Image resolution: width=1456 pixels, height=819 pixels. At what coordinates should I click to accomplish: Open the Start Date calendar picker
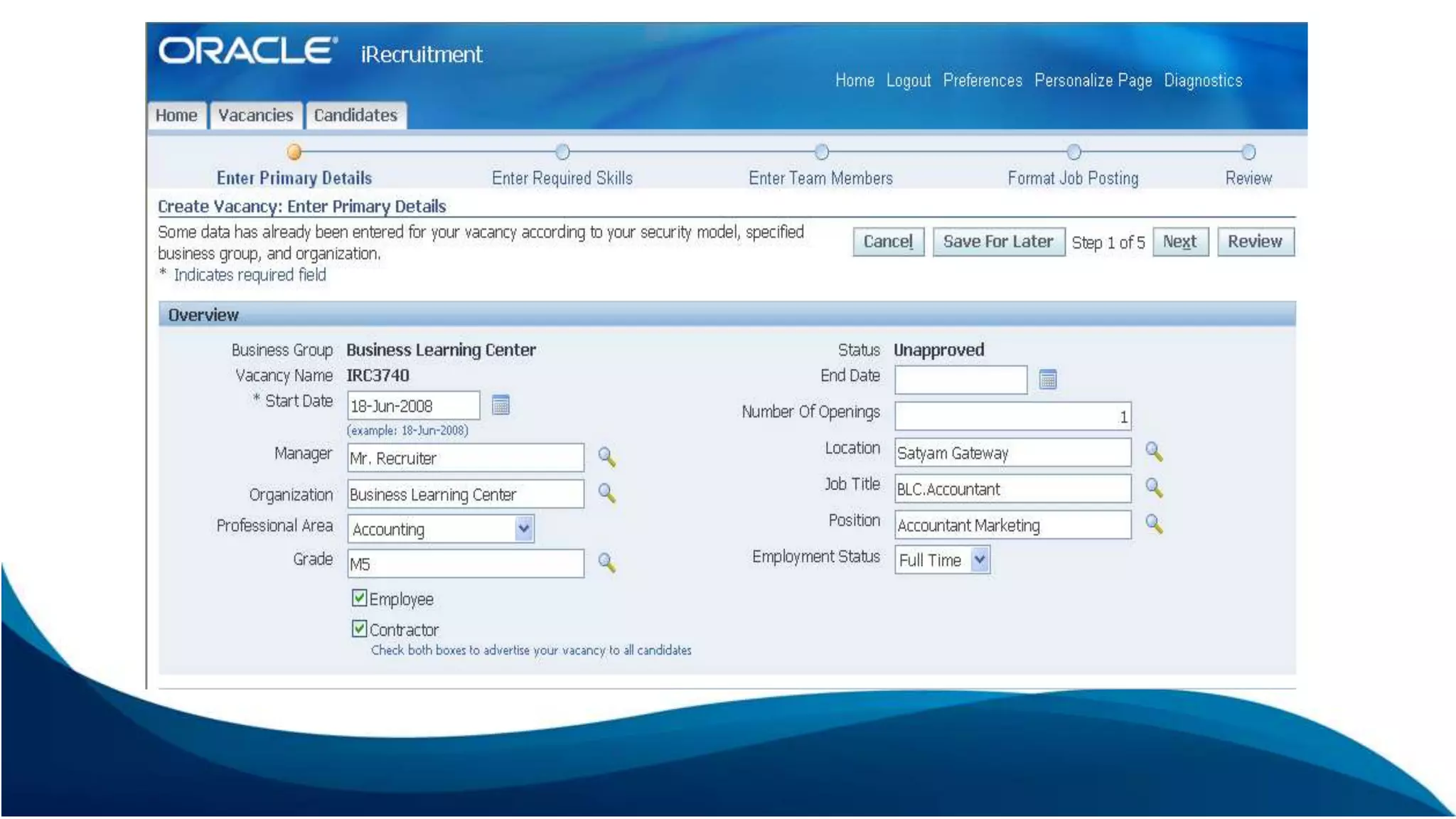(500, 405)
